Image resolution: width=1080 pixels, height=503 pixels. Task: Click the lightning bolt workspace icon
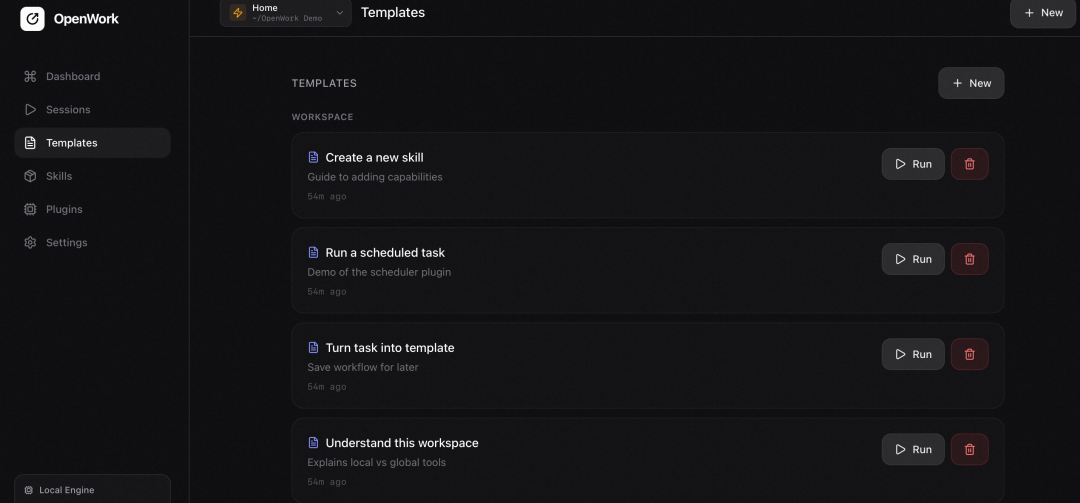click(x=238, y=13)
